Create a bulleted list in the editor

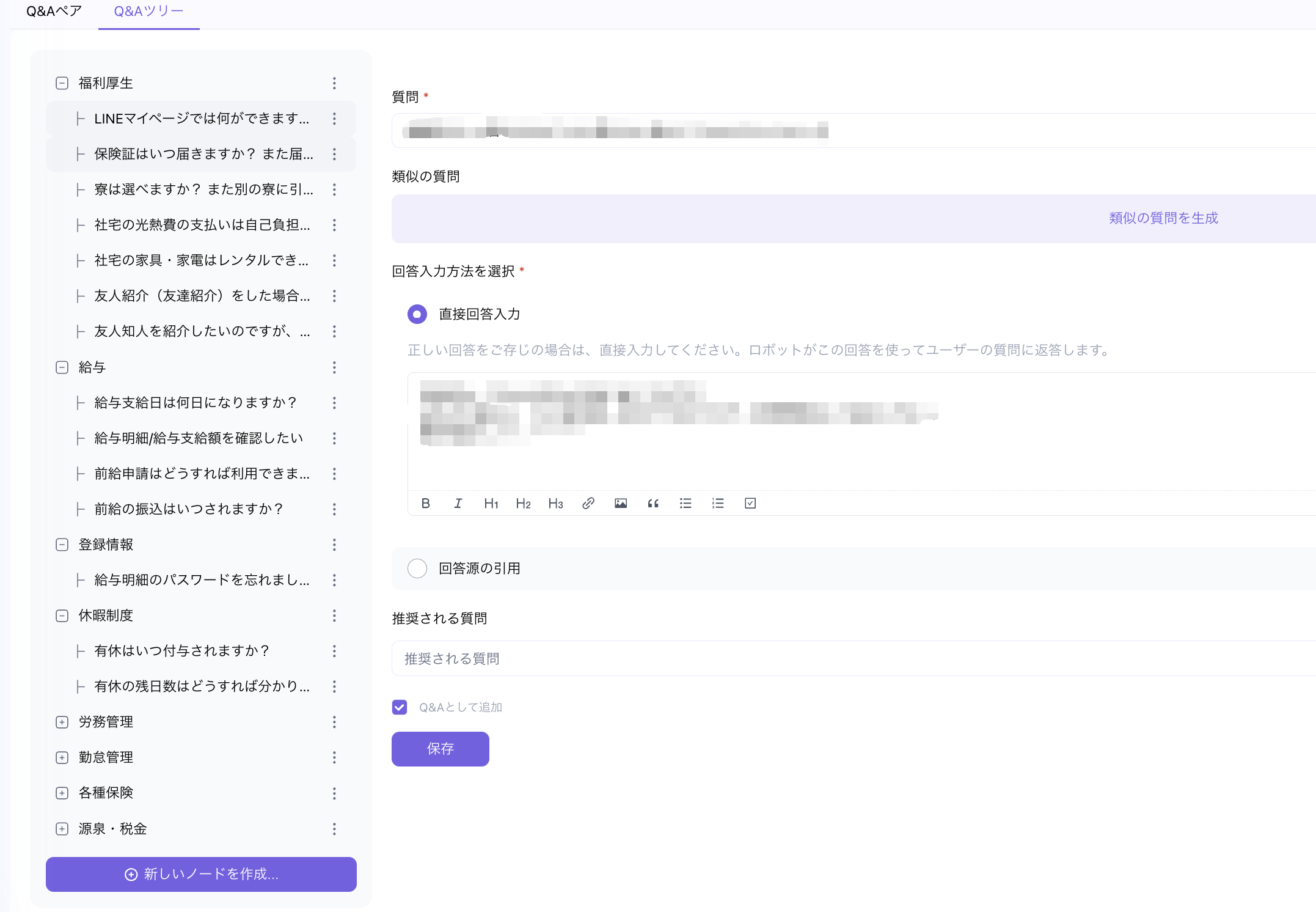(685, 503)
